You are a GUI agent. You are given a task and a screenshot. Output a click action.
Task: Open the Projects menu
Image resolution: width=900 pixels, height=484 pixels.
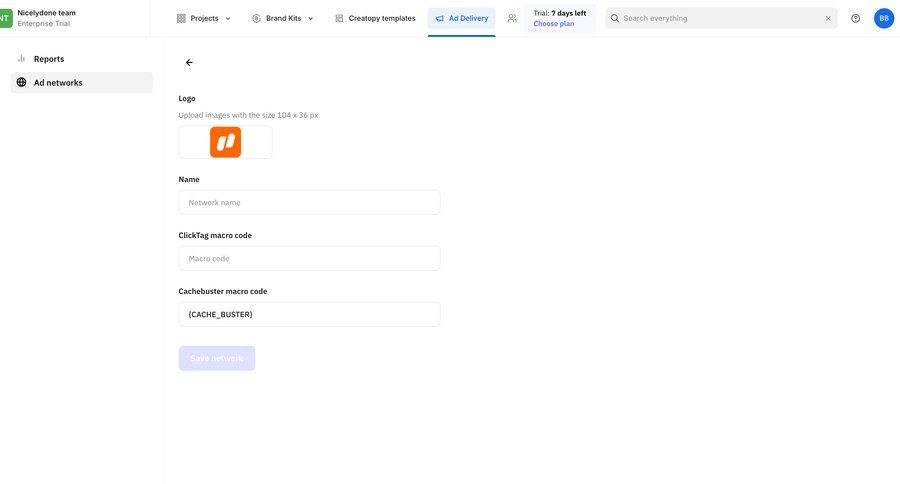(x=204, y=18)
